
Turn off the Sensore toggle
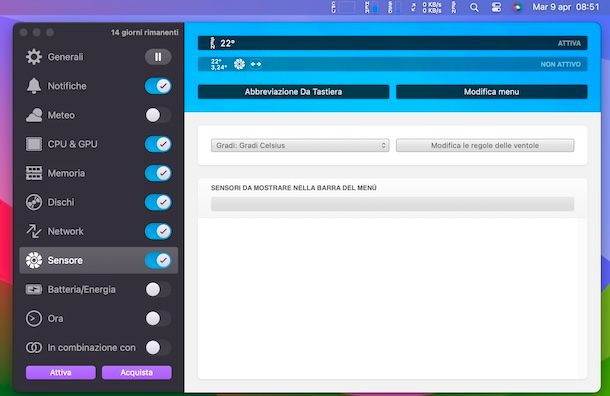pos(158,260)
